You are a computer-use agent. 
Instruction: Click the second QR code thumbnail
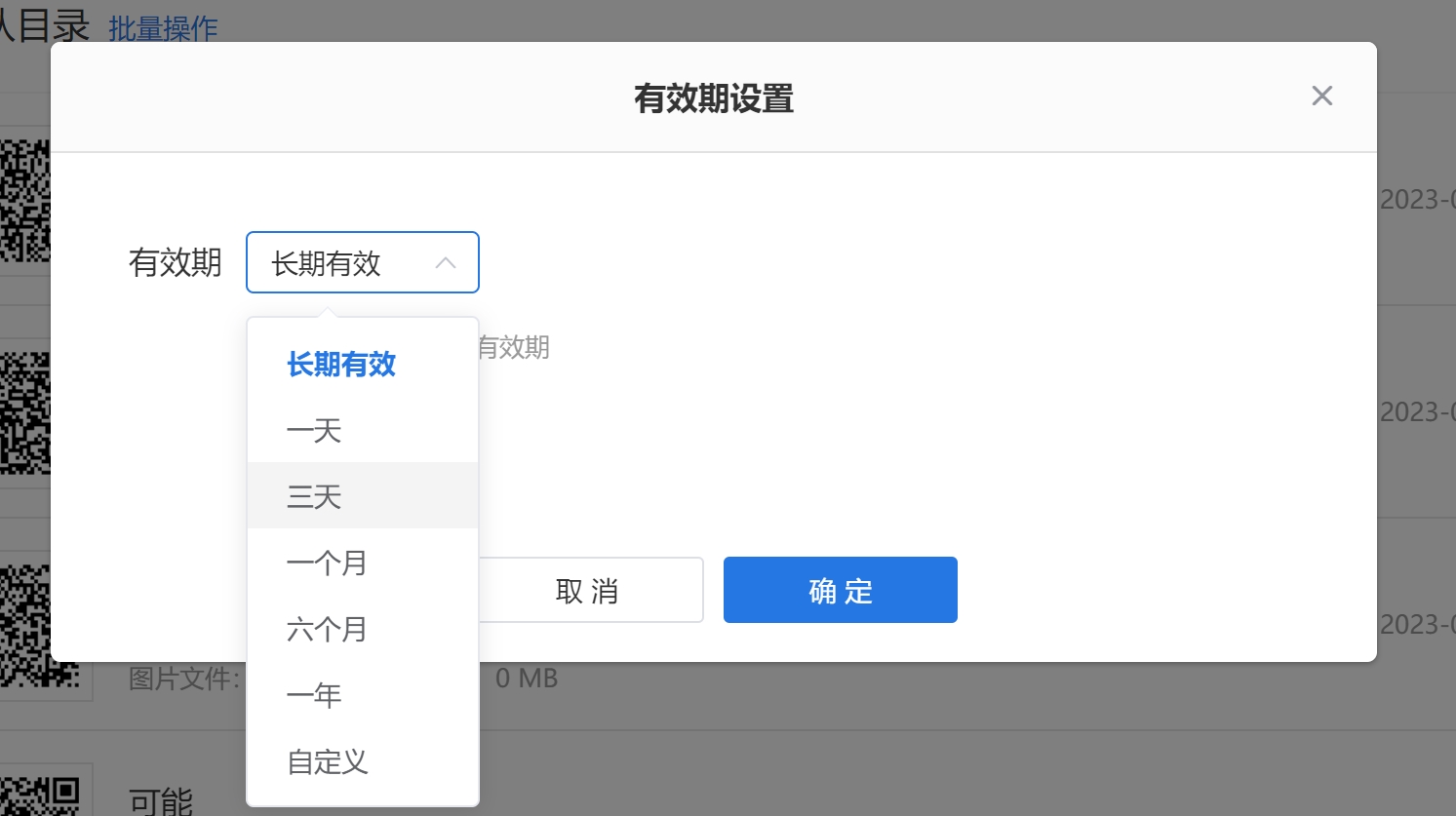click(x=25, y=412)
